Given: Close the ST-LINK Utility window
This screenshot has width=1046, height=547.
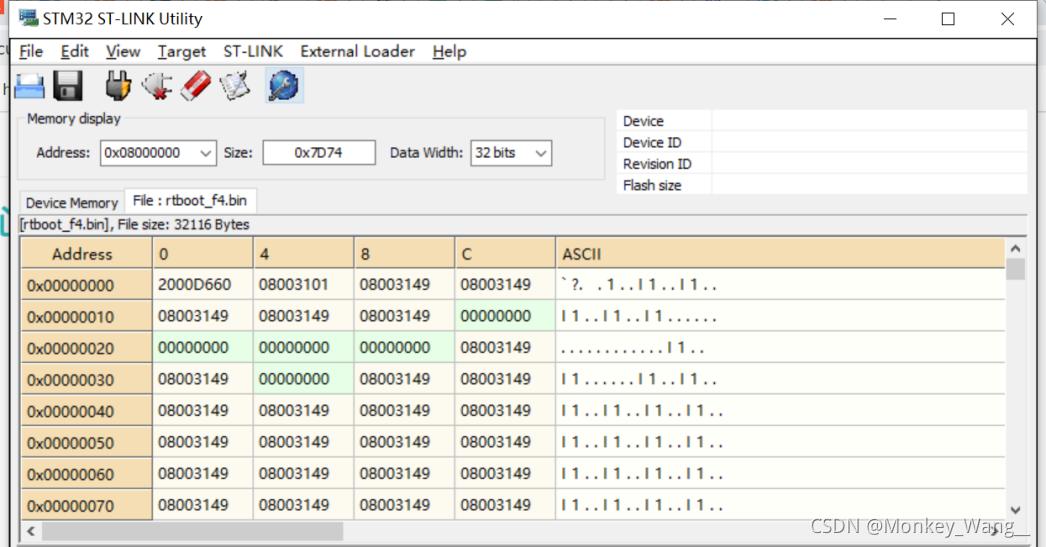Looking at the screenshot, I should [x=1007, y=19].
